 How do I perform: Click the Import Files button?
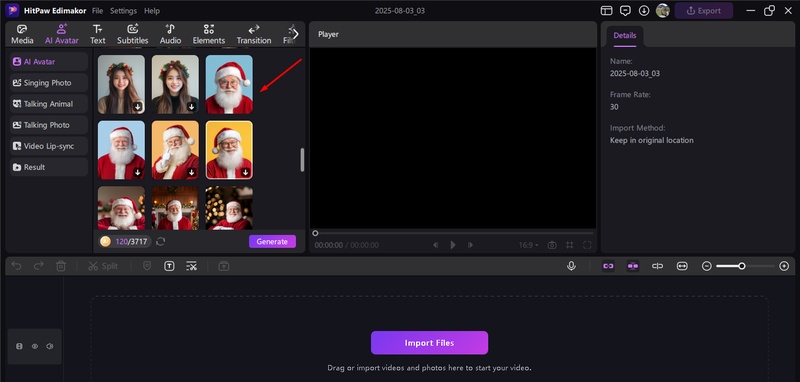(429, 343)
